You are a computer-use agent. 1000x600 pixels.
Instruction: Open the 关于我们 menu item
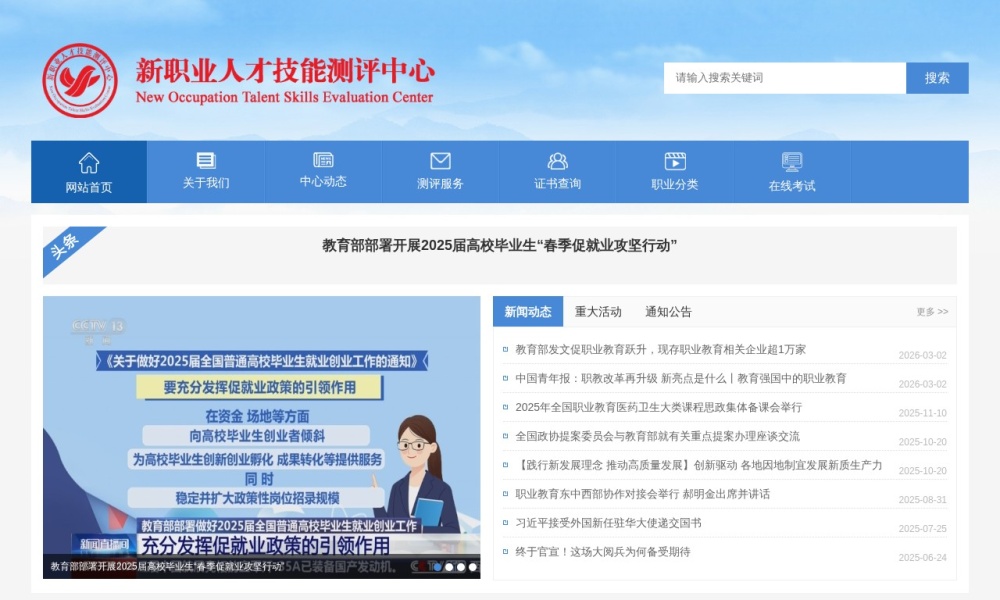206,172
